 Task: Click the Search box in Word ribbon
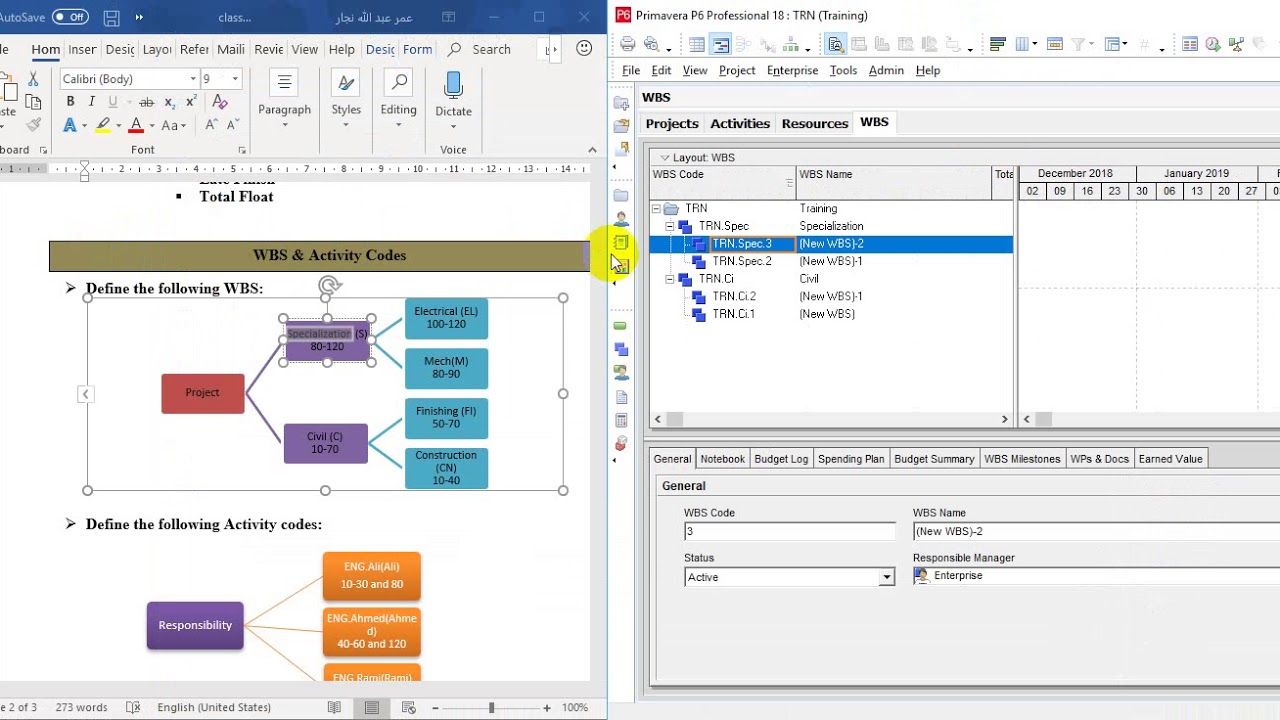[480, 49]
